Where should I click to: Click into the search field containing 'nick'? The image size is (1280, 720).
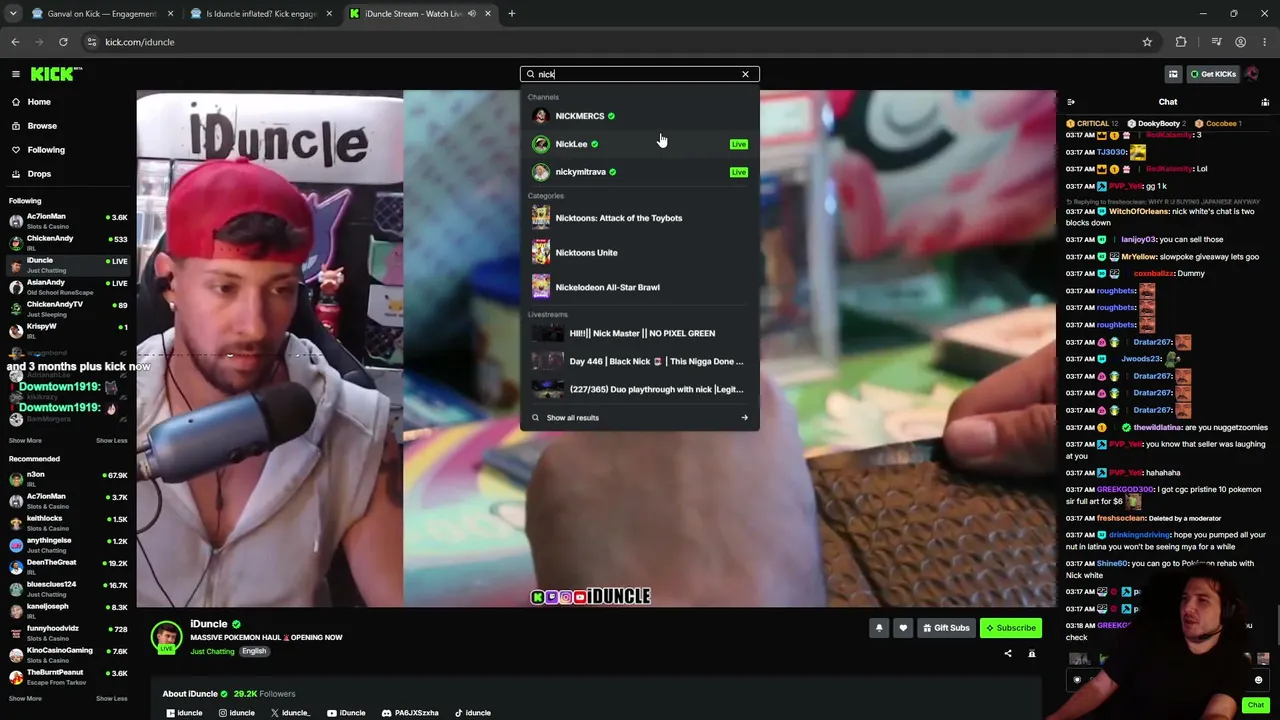coord(638,74)
